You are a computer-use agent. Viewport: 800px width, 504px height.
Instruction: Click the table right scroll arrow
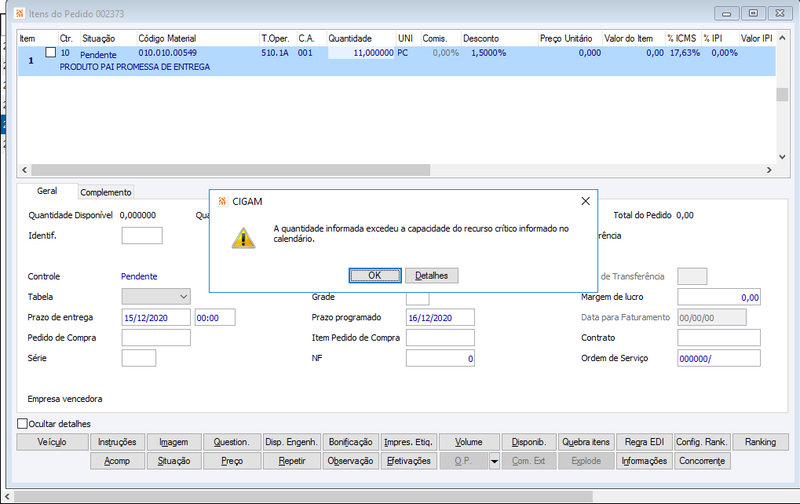tap(769, 170)
